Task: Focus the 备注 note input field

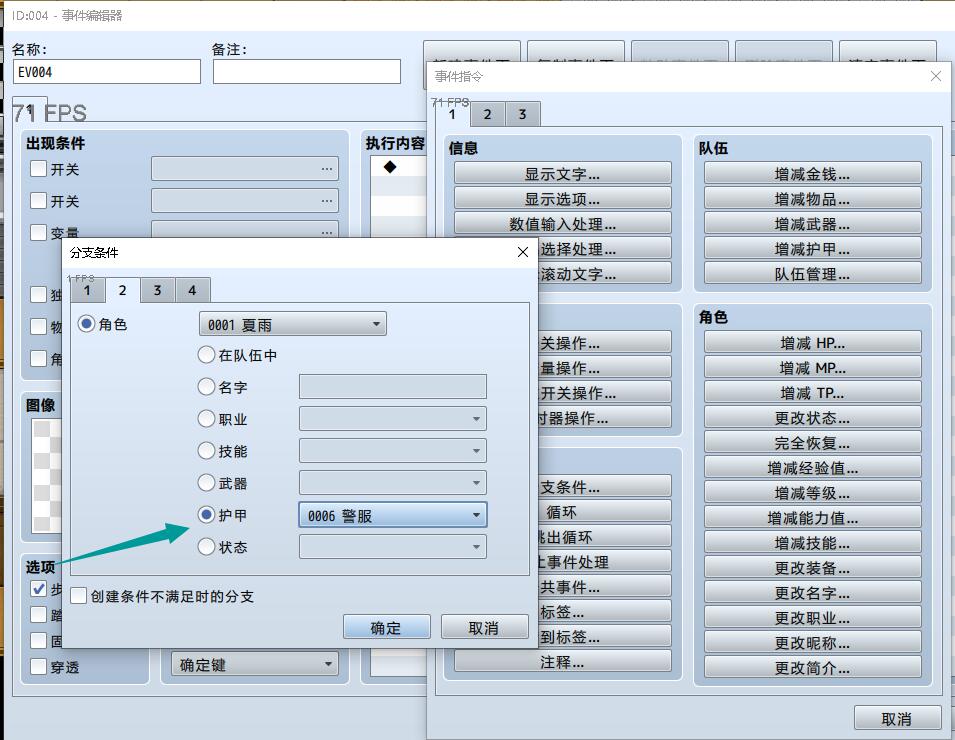Action: pos(306,72)
